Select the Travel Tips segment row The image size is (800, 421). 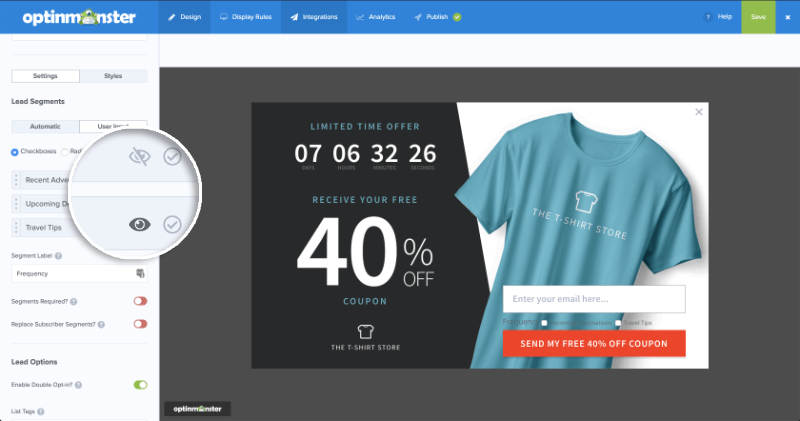pos(79,228)
